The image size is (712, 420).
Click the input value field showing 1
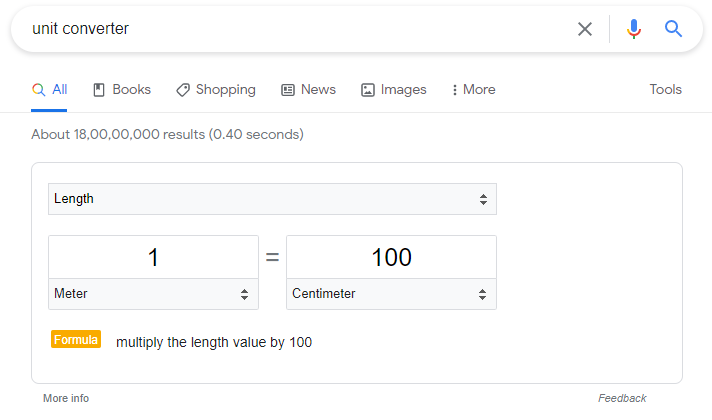click(x=153, y=257)
